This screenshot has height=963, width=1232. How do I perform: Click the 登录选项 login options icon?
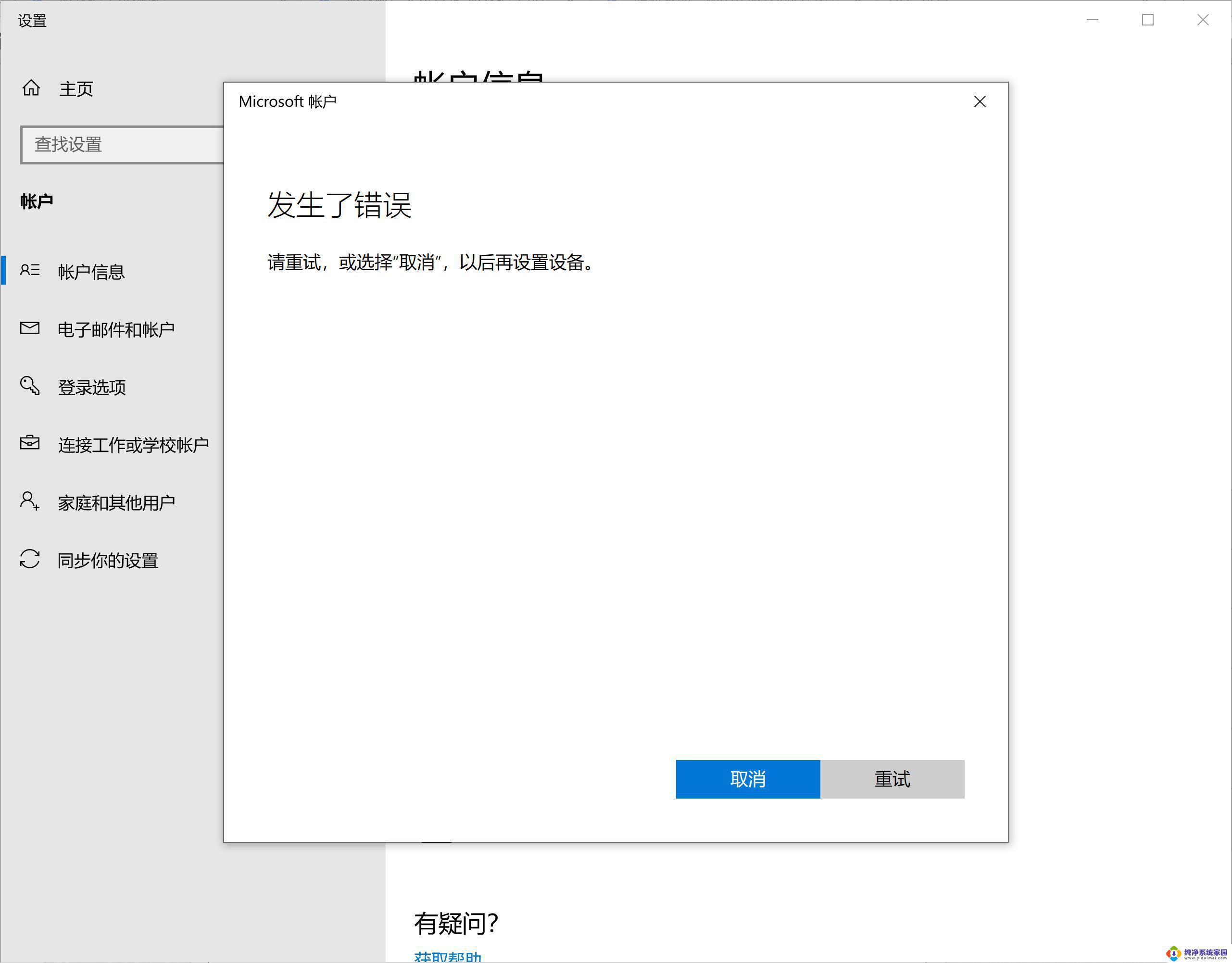point(30,386)
